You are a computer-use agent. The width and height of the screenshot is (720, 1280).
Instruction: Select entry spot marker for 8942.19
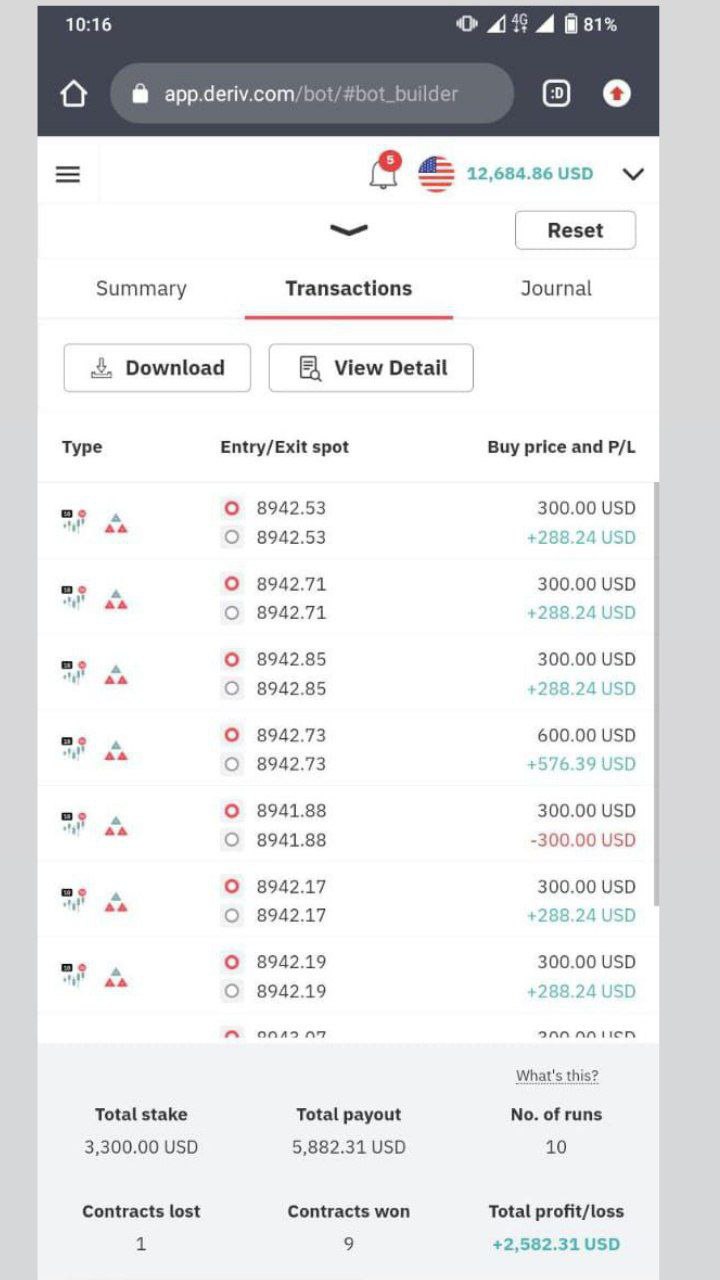click(x=232, y=962)
